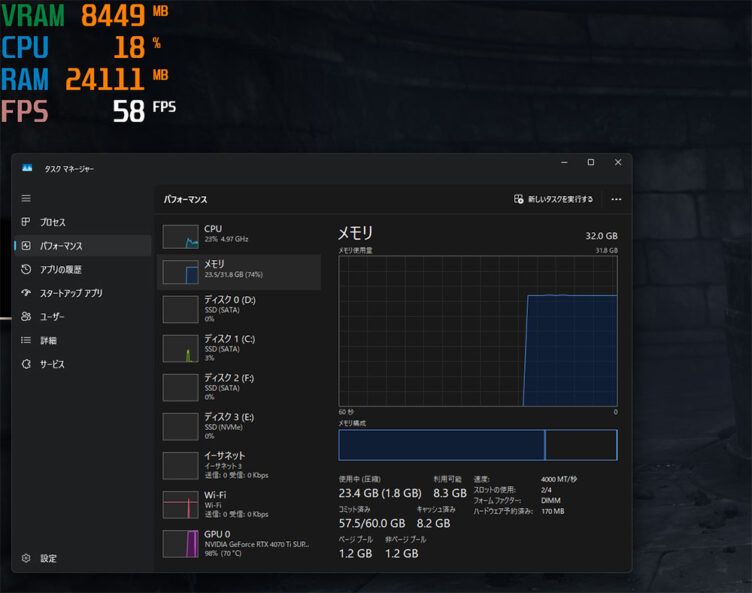The width and height of the screenshot is (752, 593).
Task: Click the スタートアップ アプリ gauge icon
Action: pyautogui.click(x=26, y=293)
